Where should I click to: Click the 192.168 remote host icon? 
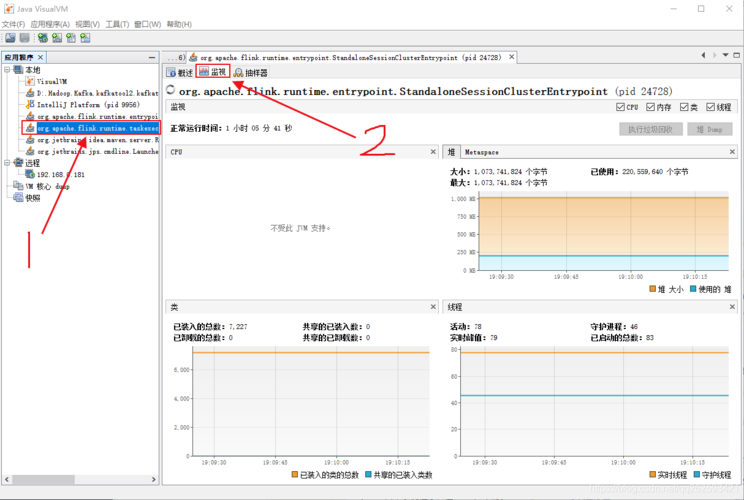click(x=30, y=175)
